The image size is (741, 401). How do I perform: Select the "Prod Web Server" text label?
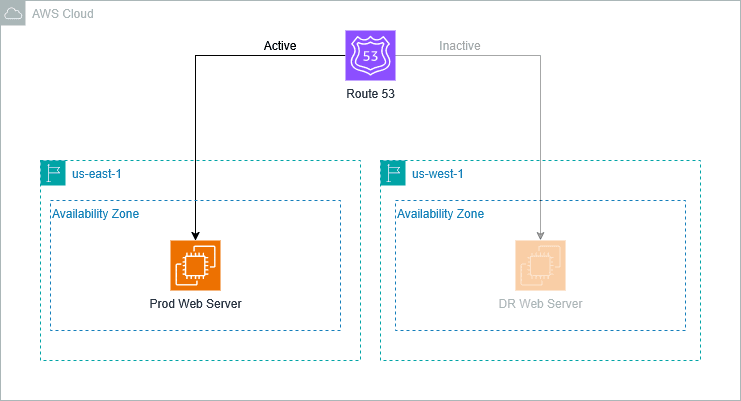point(195,304)
